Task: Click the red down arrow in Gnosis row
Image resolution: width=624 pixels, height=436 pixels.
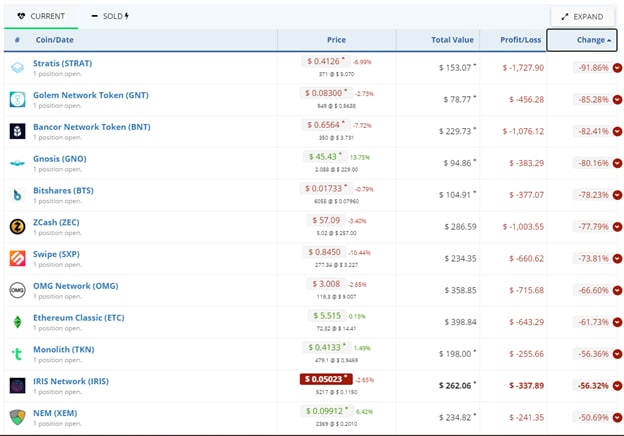Action: point(617,163)
